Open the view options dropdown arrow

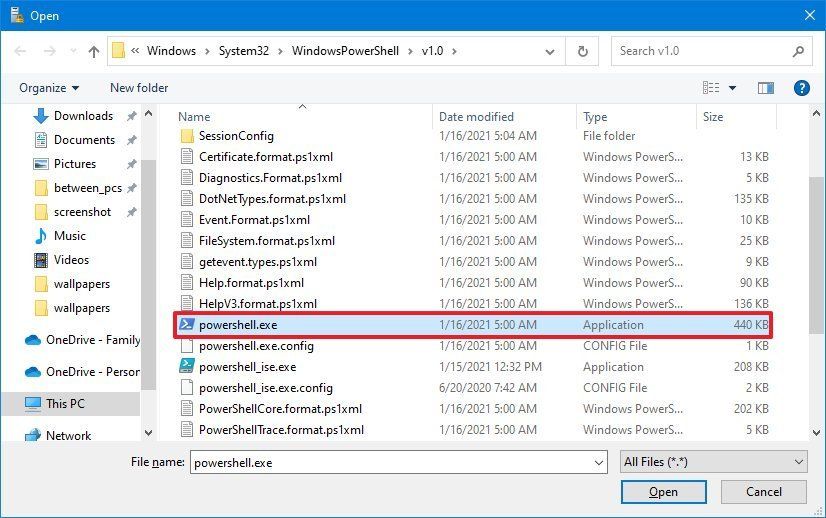pos(732,88)
